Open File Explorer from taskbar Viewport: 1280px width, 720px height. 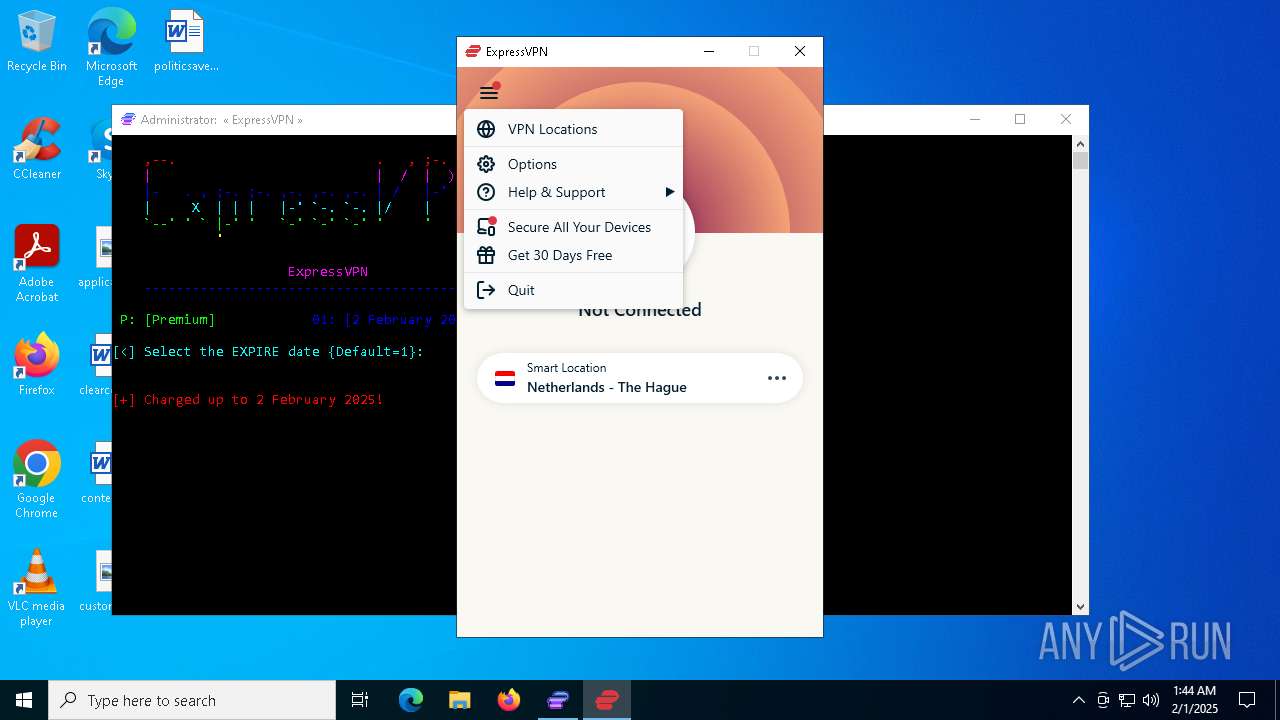pos(459,700)
